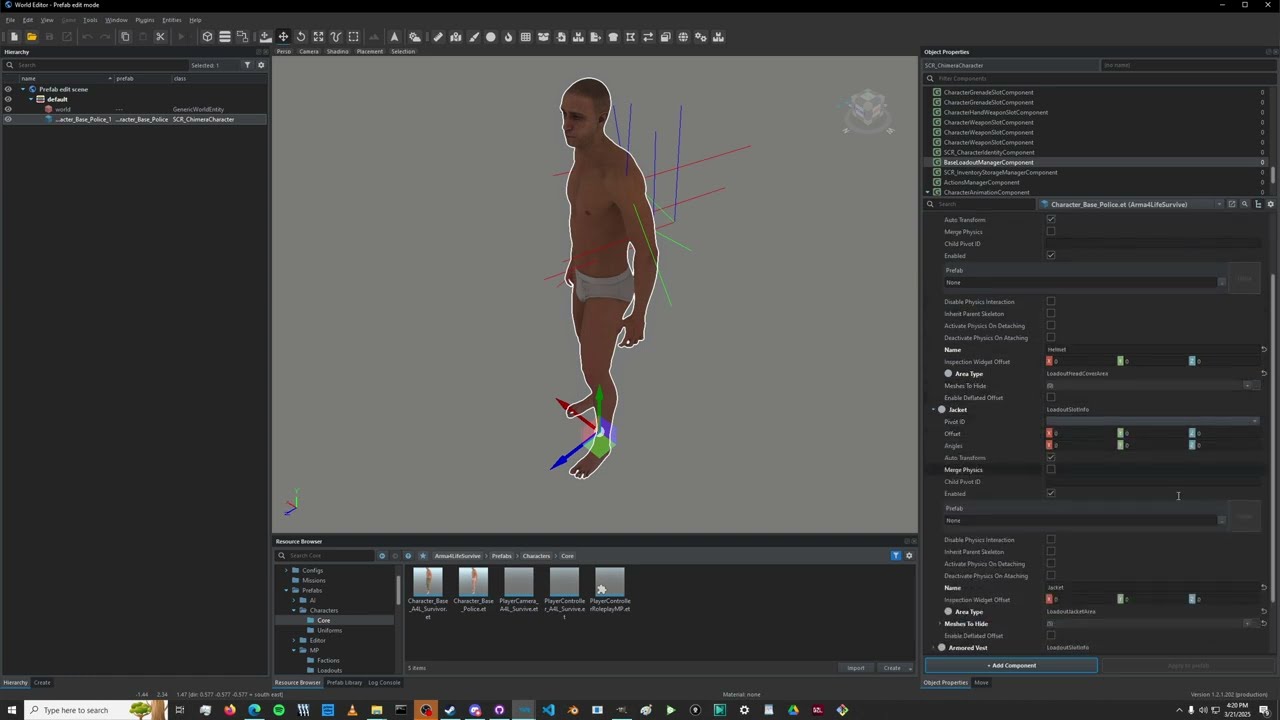The height and width of the screenshot is (720, 1280).
Task: Click the Add Component button
Action: (x=1011, y=665)
